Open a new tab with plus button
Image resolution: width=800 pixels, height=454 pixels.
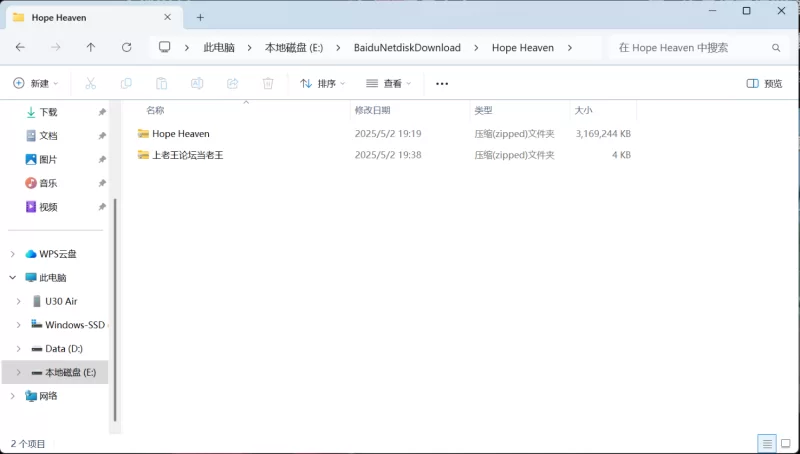pyautogui.click(x=200, y=17)
